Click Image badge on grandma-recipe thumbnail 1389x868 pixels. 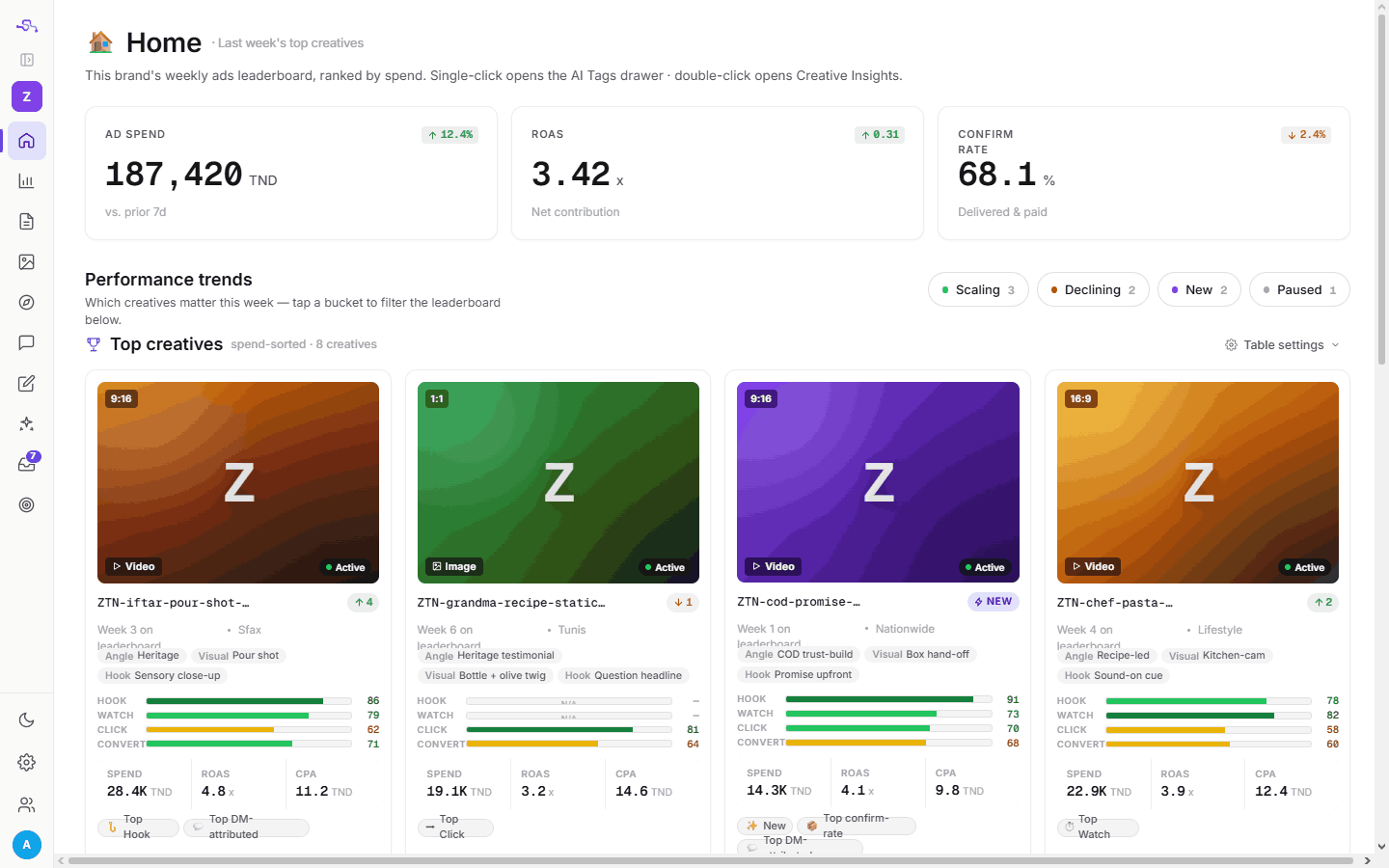click(454, 566)
